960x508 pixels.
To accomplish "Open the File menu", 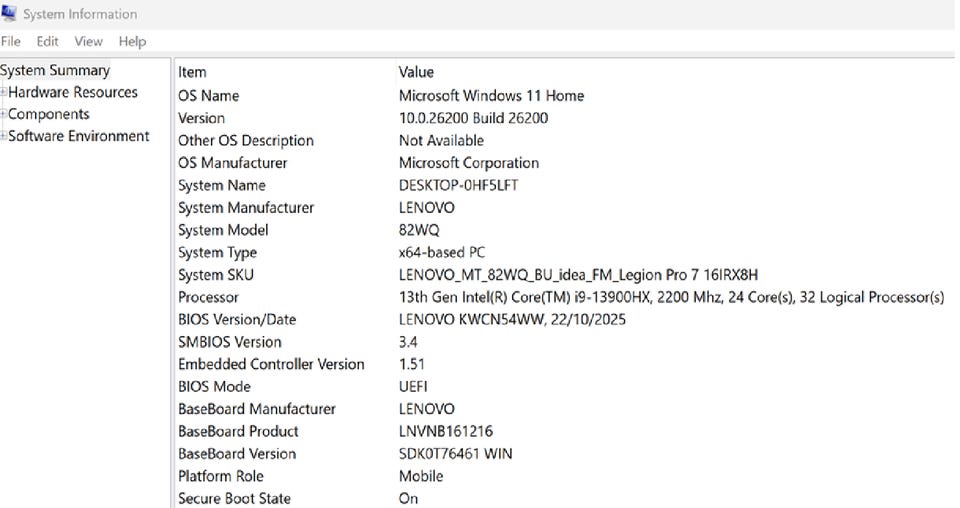I will click(x=11, y=41).
